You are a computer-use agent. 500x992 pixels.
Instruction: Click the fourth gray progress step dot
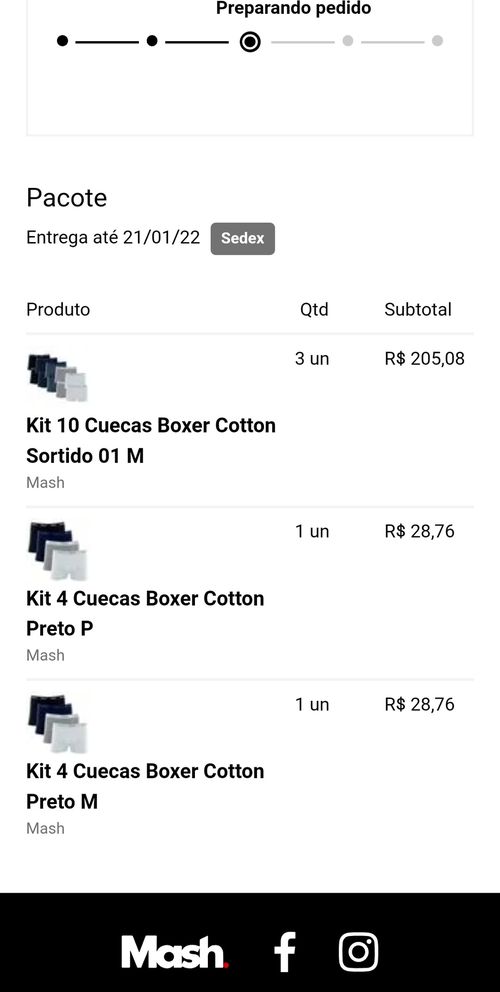347,41
